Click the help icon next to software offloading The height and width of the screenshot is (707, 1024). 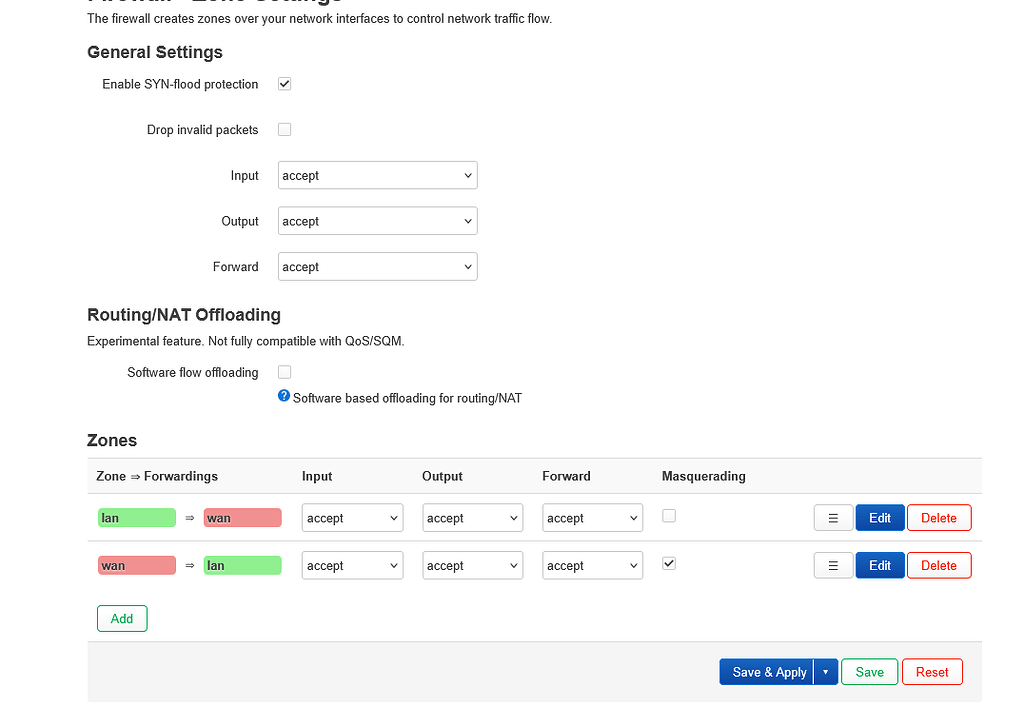tap(283, 396)
